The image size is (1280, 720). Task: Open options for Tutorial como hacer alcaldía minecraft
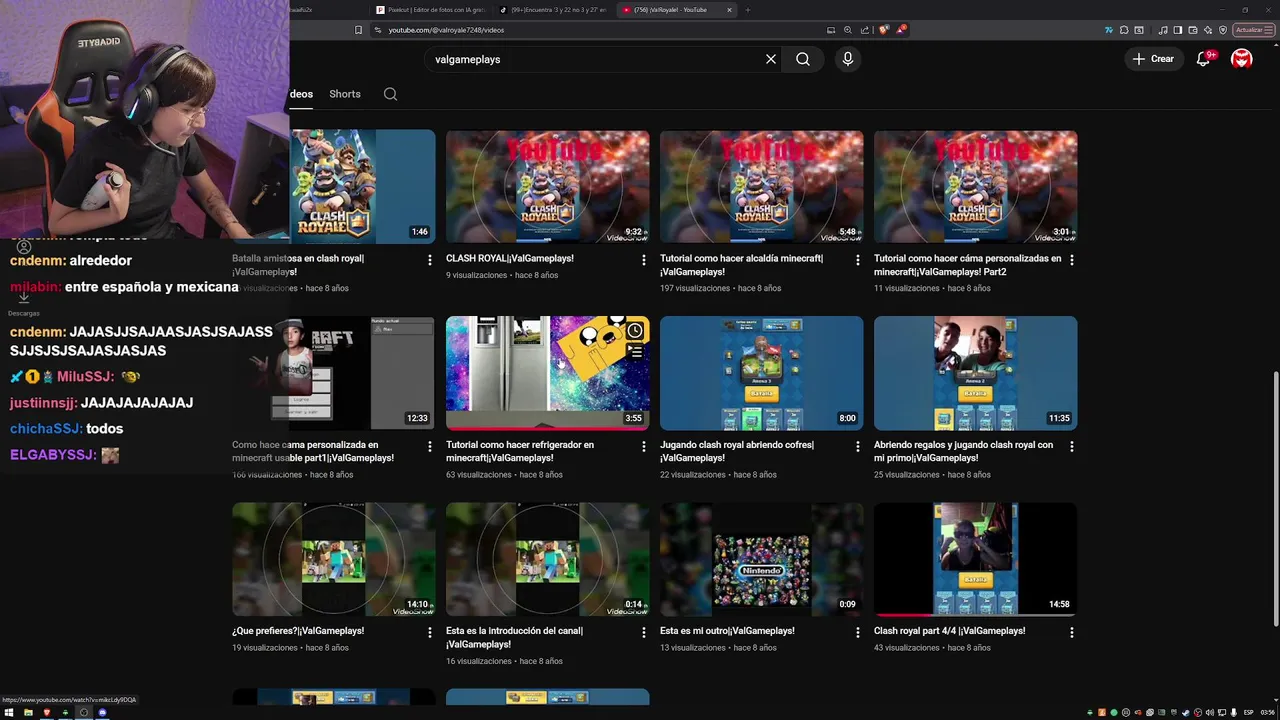[x=858, y=260]
